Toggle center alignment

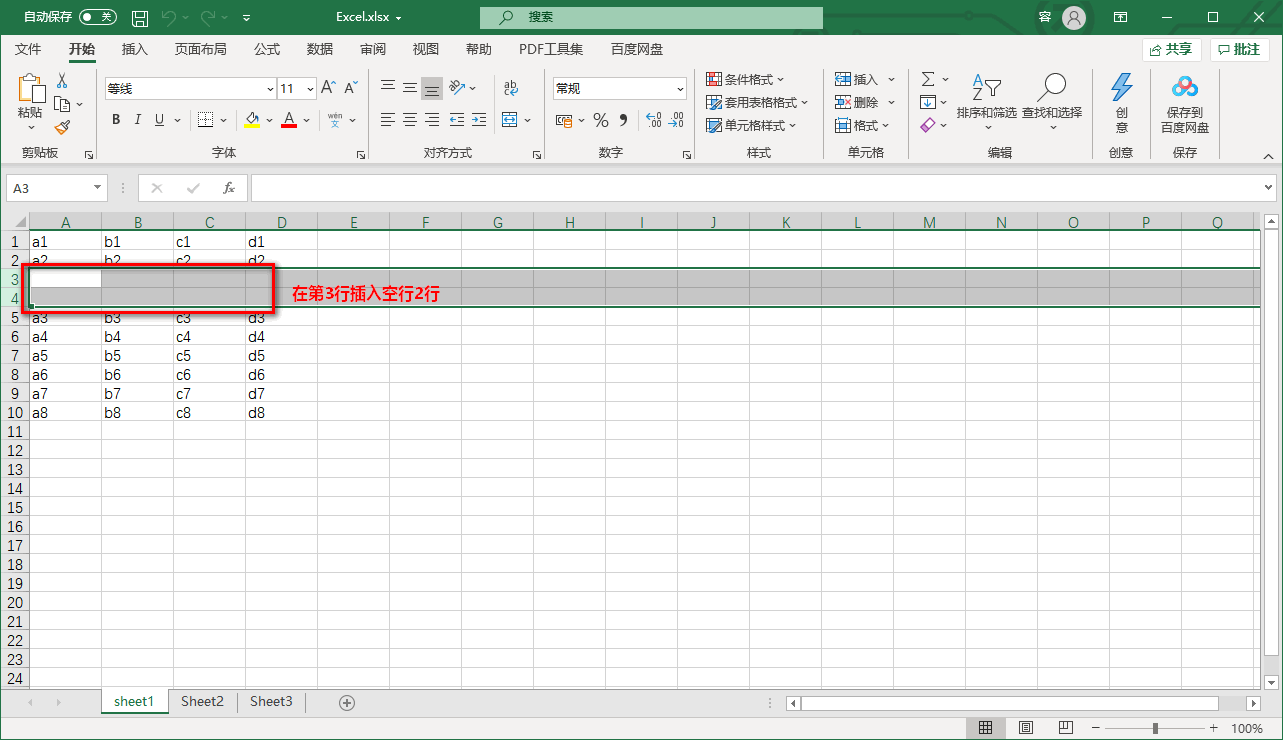tap(410, 120)
